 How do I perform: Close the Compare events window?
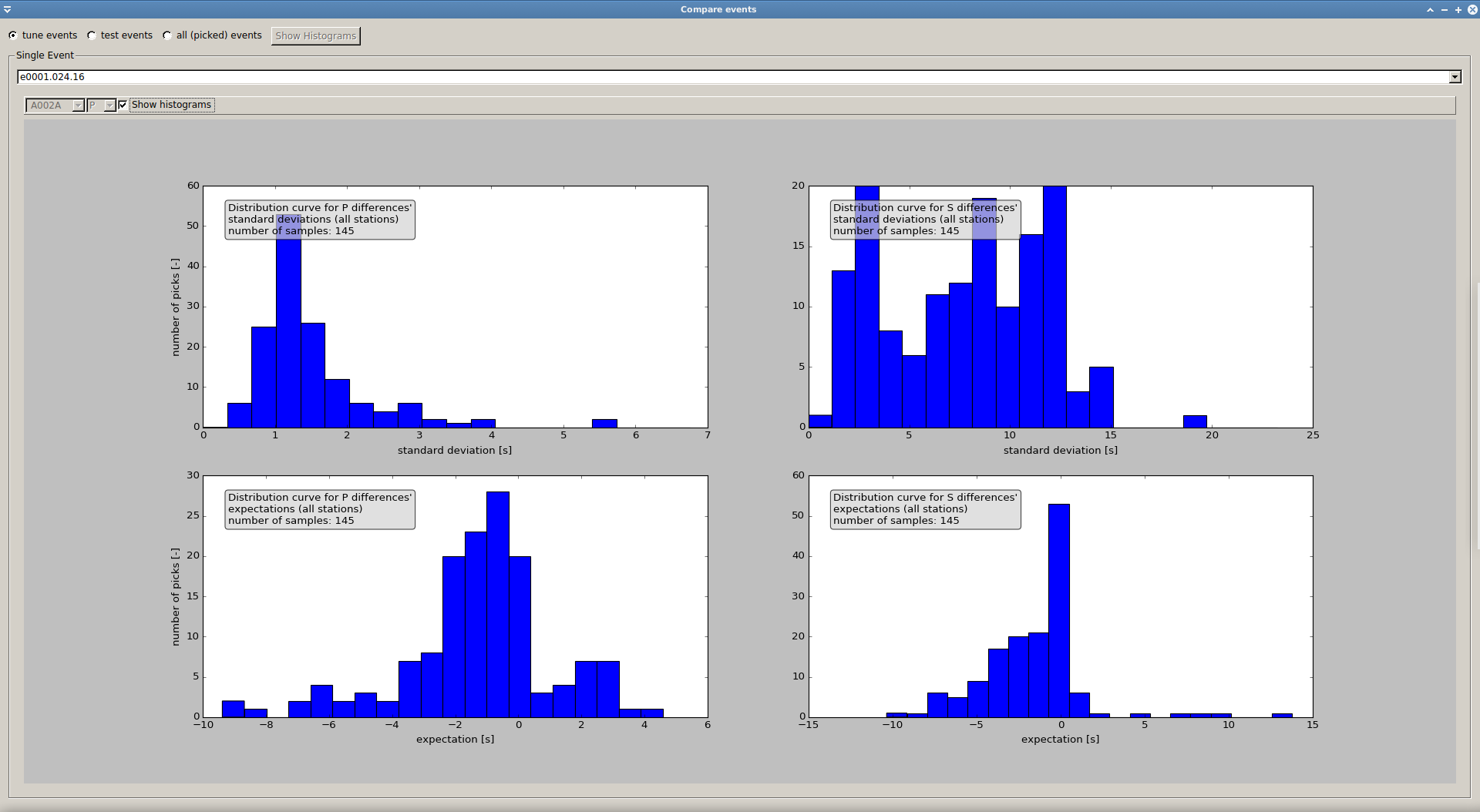point(1472,9)
